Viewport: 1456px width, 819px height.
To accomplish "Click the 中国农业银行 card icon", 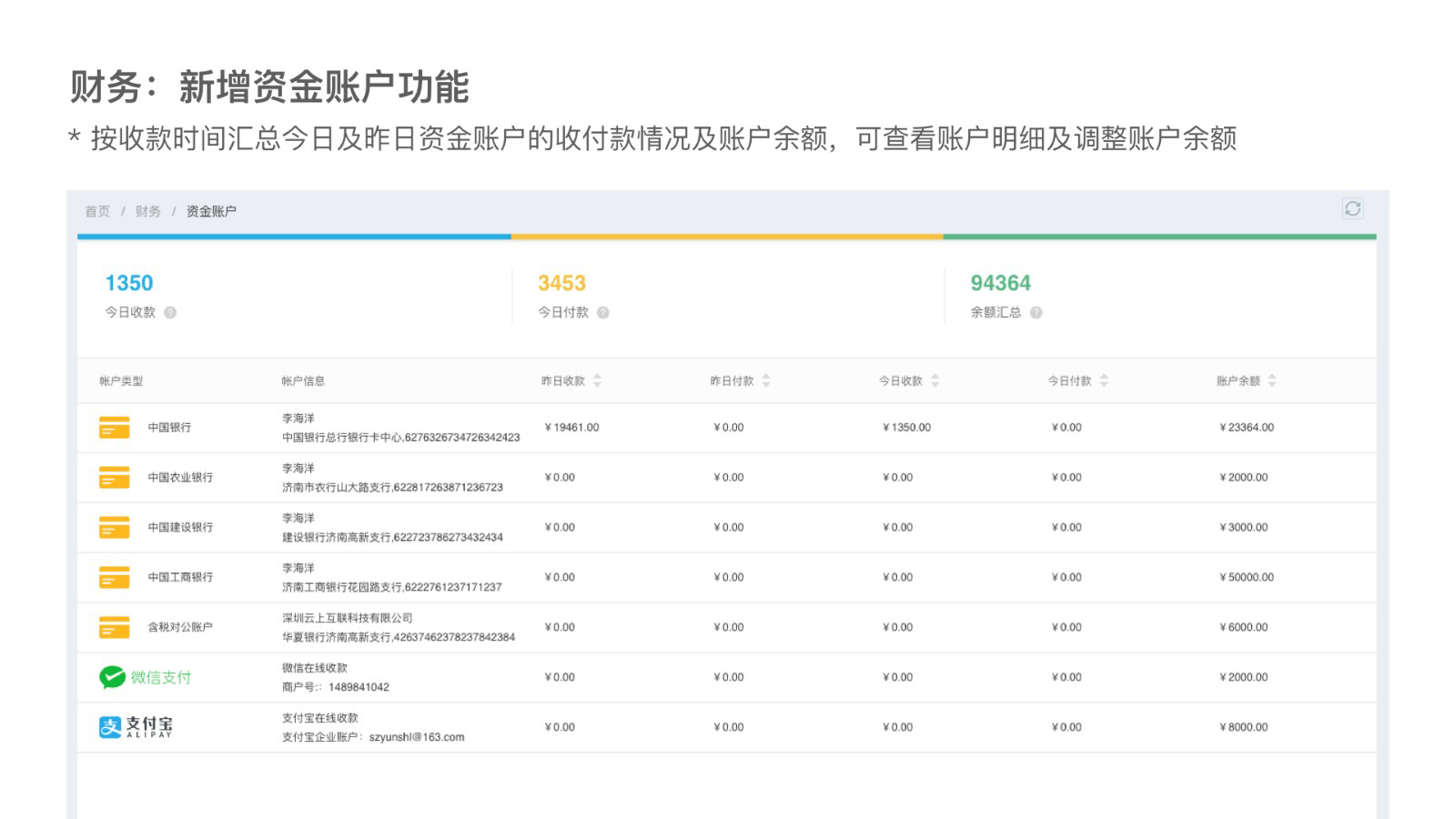I will [115, 478].
